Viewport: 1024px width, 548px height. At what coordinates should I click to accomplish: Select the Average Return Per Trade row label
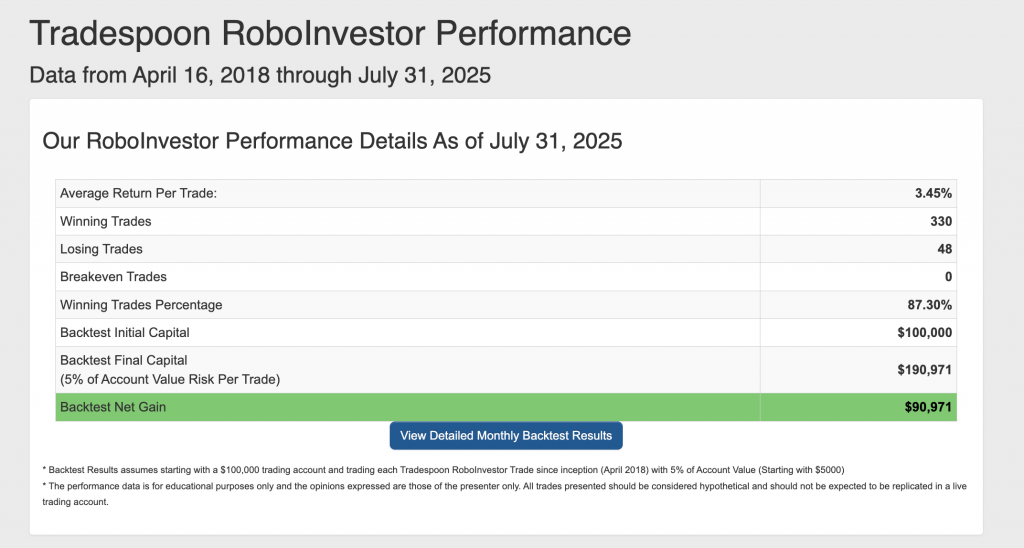[x=138, y=193]
